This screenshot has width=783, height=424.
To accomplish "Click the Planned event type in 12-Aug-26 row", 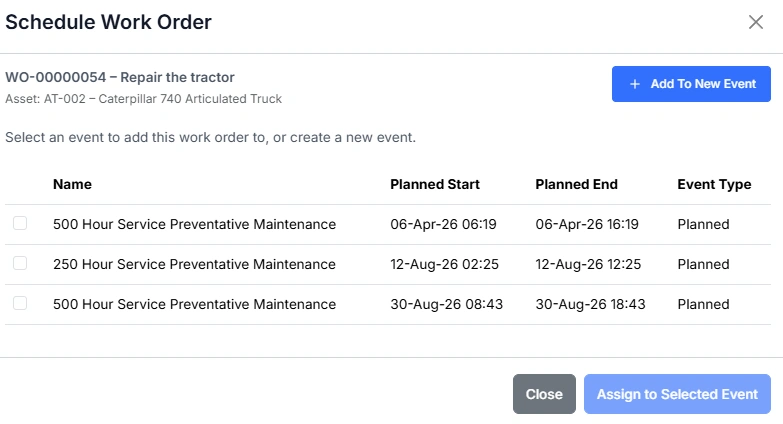I will click(703, 264).
